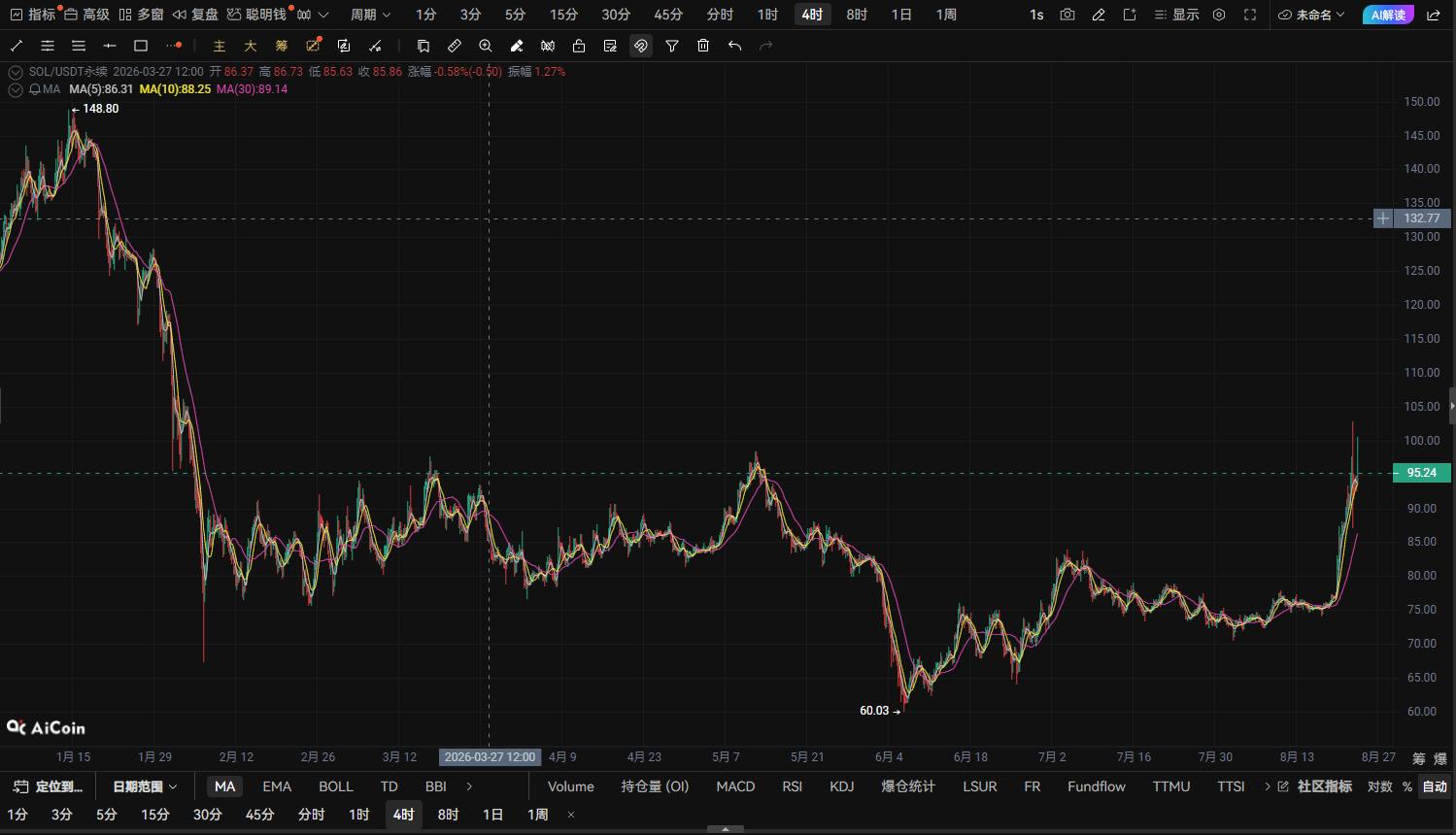The image size is (1456, 835).
Task: Toggle the BOLL main indicator
Action: pyautogui.click(x=336, y=786)
